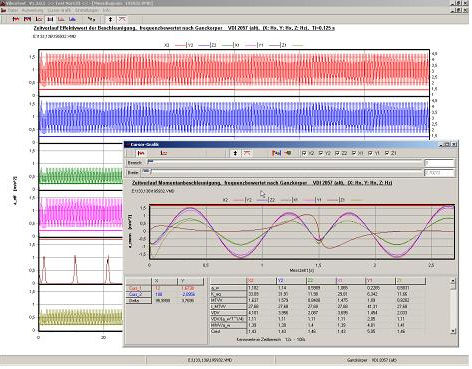Viewport: 472px width, 369px height.
Task: Click the a_w row header in results table
Action: pyautogui.click(x=228, y=288)
